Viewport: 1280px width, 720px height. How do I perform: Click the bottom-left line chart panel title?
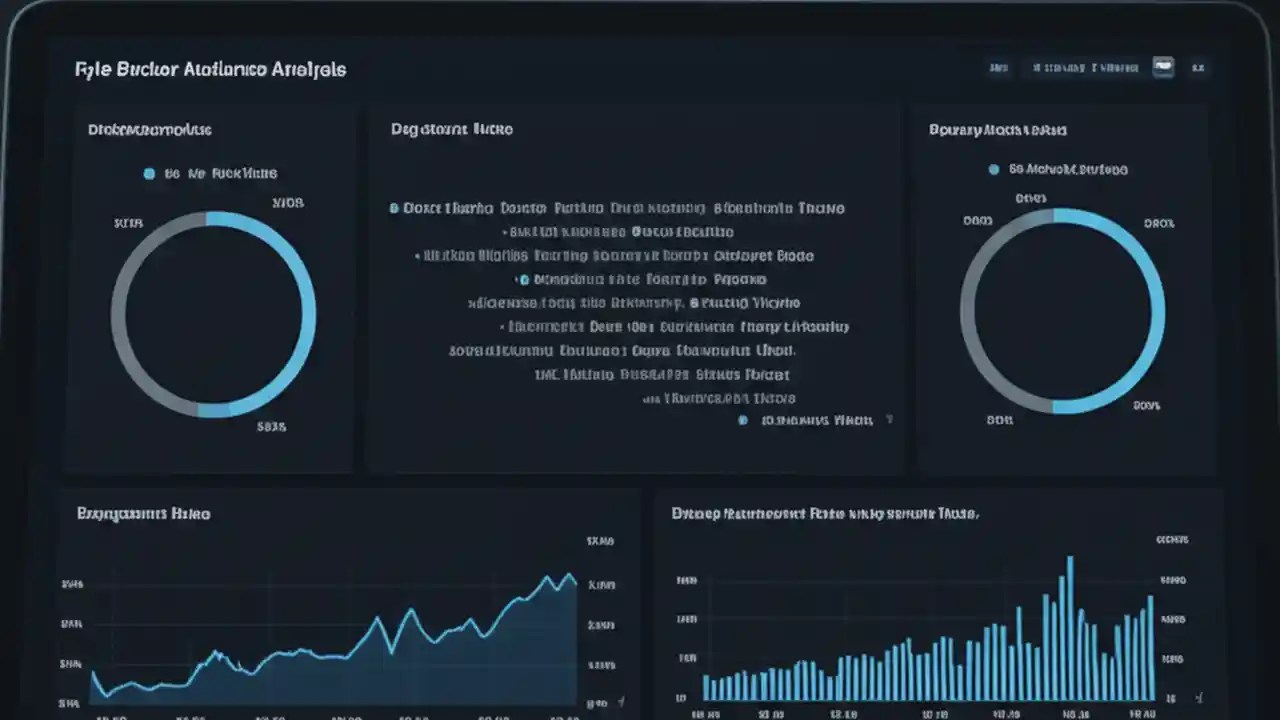point(143,513)
